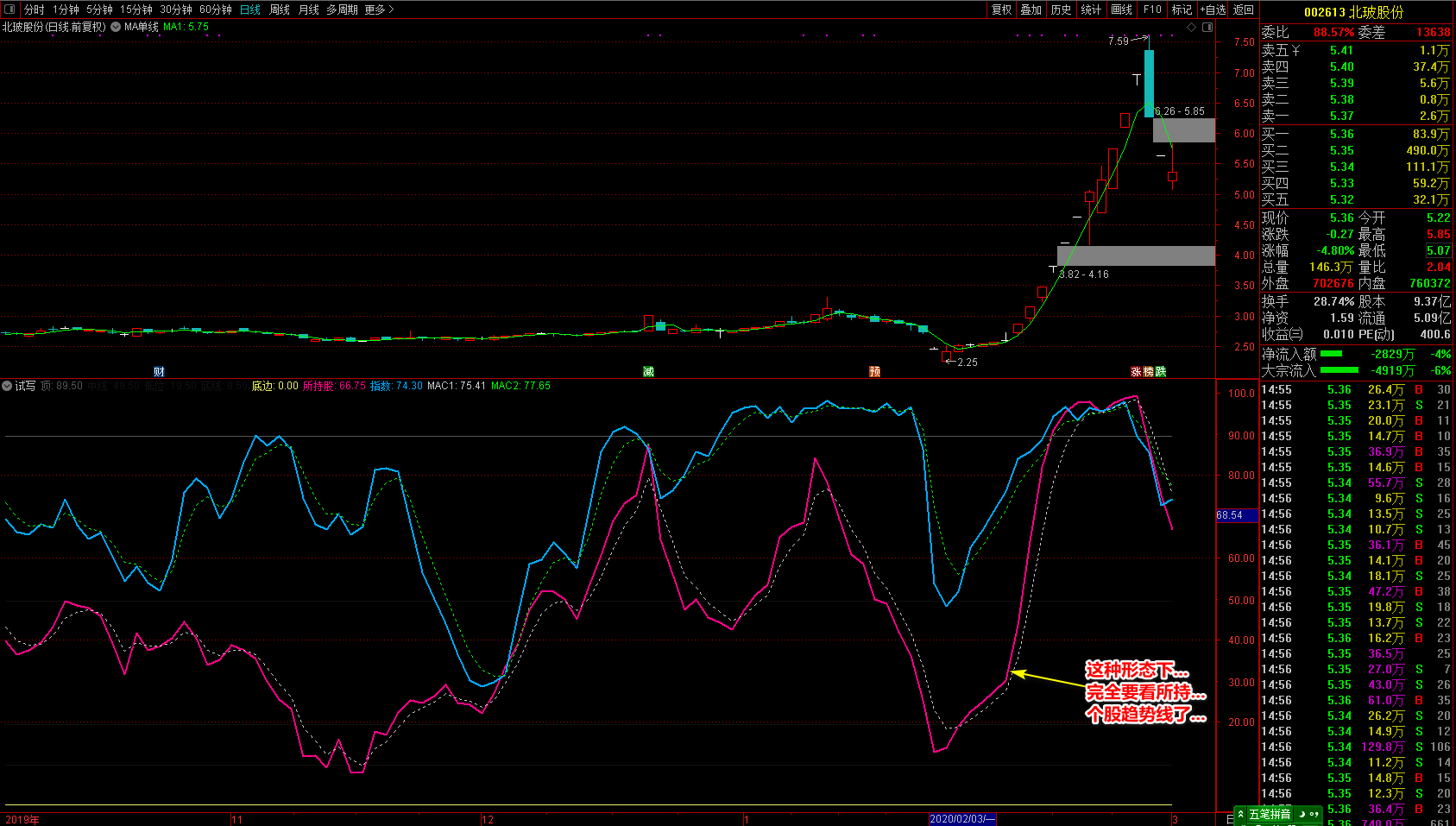Click the 2020/02/03 date marker on timeline

[x=962, y=819]
